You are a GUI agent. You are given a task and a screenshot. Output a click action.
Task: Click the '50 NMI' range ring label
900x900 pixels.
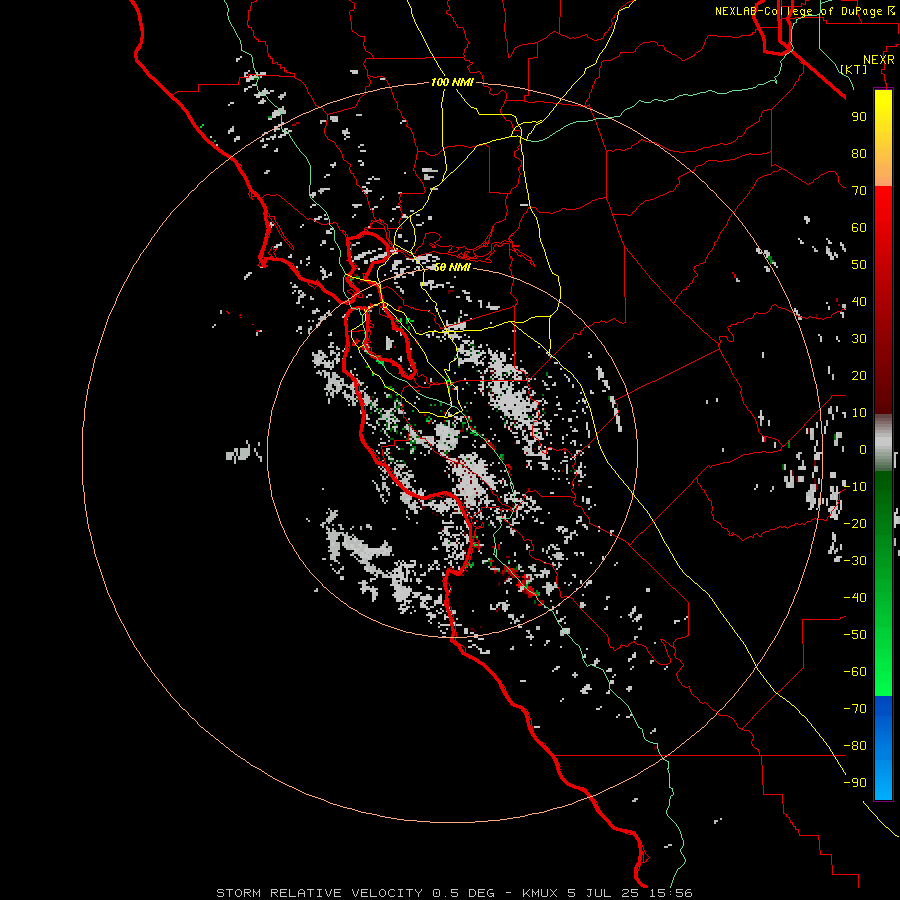coord(452,267)
